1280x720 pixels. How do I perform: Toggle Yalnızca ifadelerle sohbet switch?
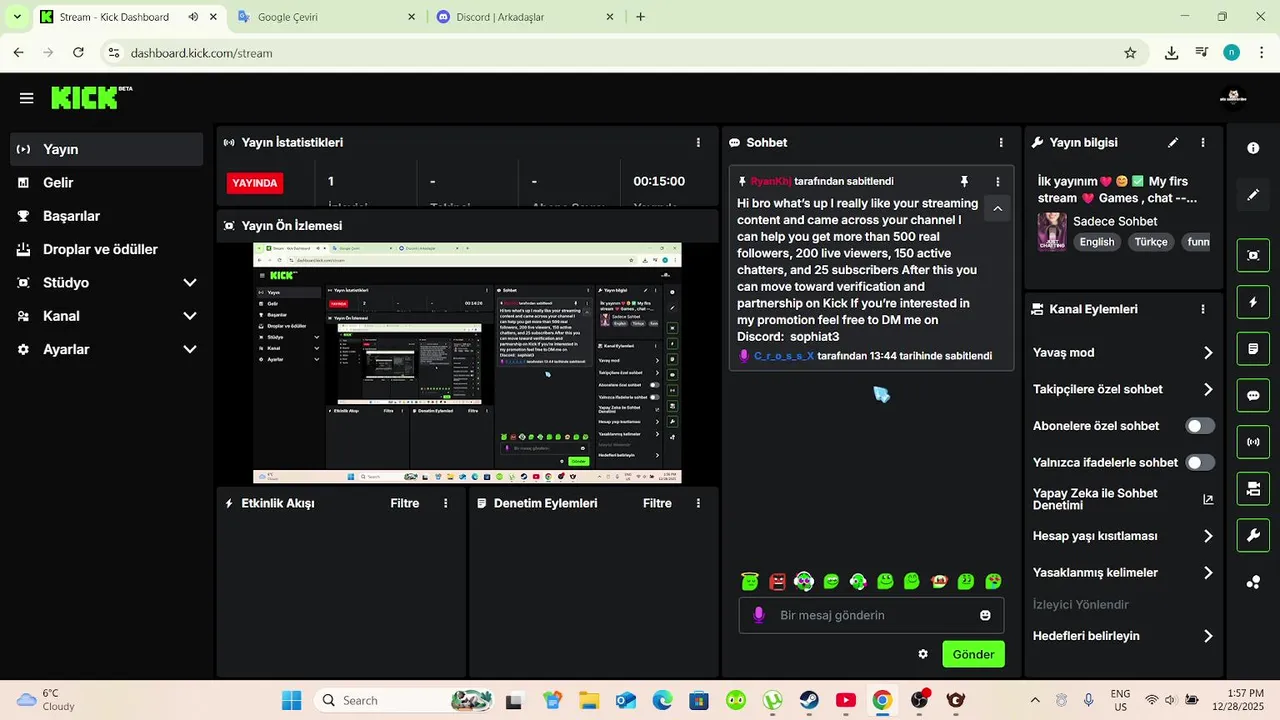point(1200,463)
